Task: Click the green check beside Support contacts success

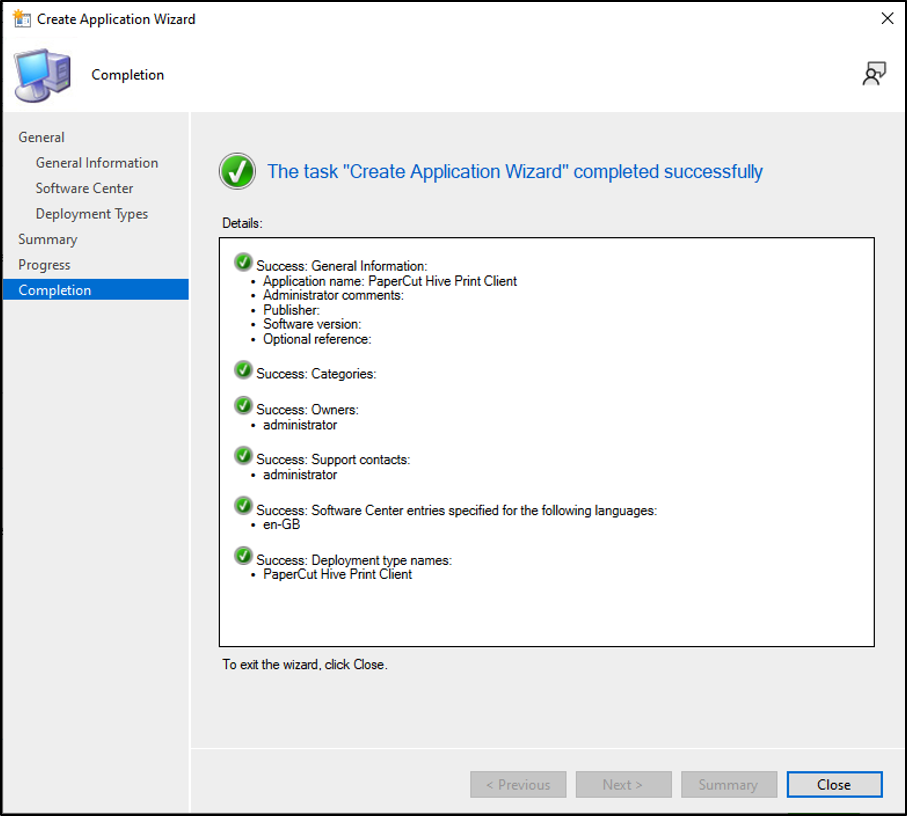Action: [243, 456]
